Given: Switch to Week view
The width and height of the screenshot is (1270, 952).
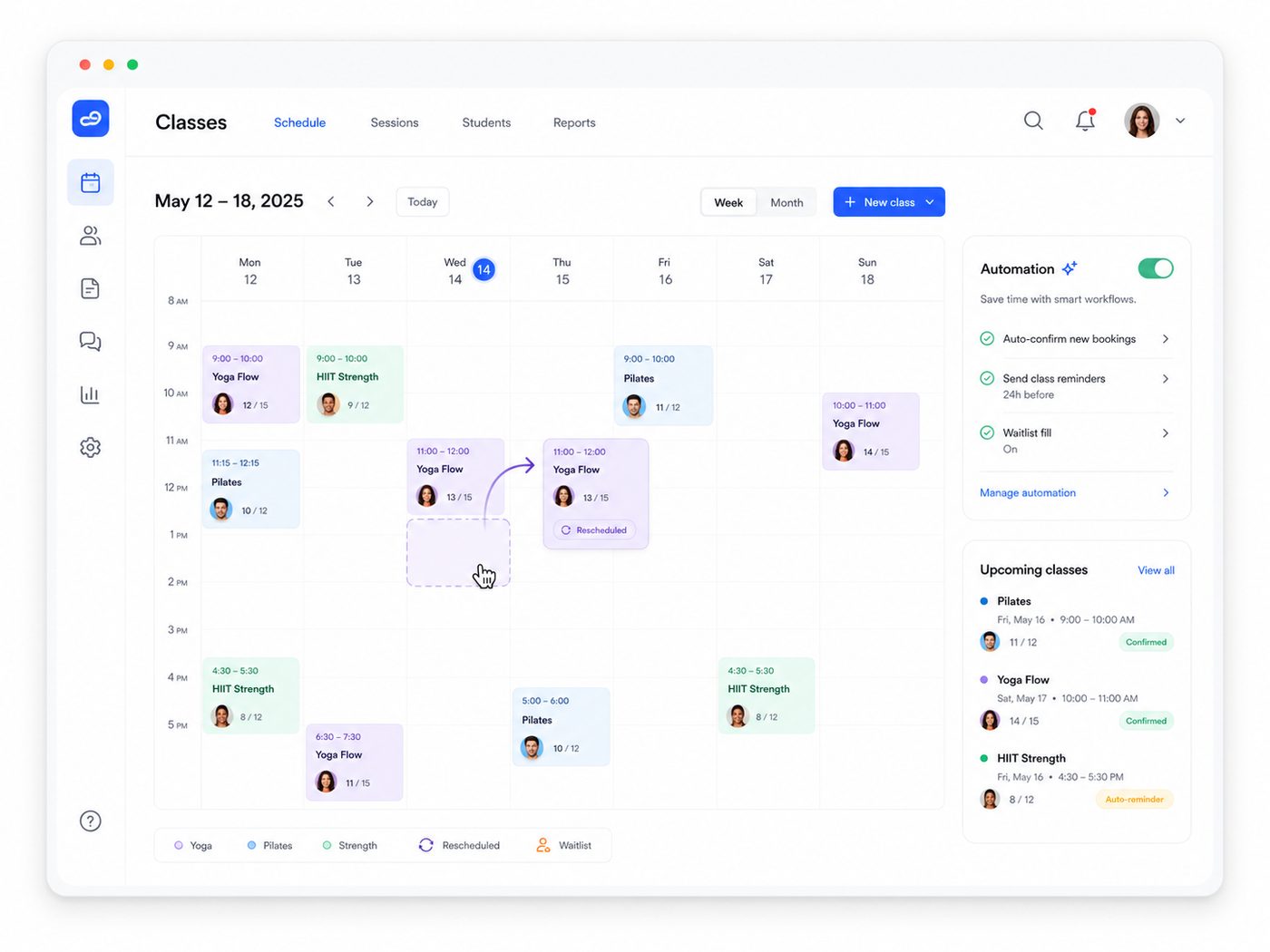Looking at the screenshot, I should pos(728,202).
